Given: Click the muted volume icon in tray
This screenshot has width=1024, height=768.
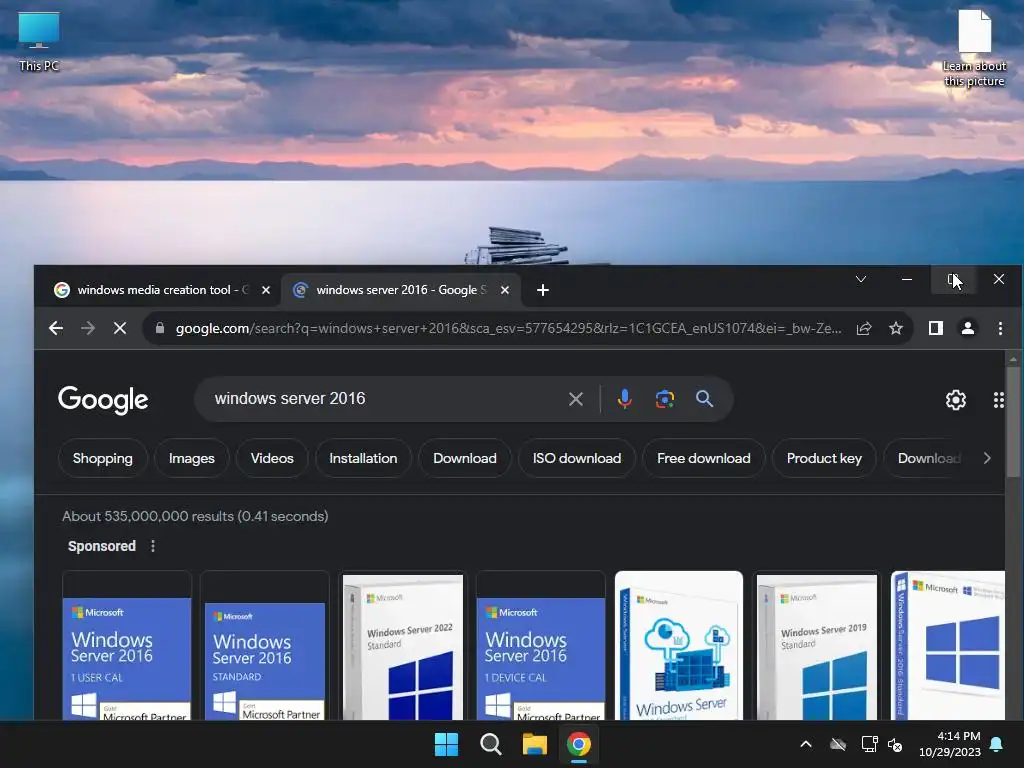Looking at the screenshot, I should (895, 744).
